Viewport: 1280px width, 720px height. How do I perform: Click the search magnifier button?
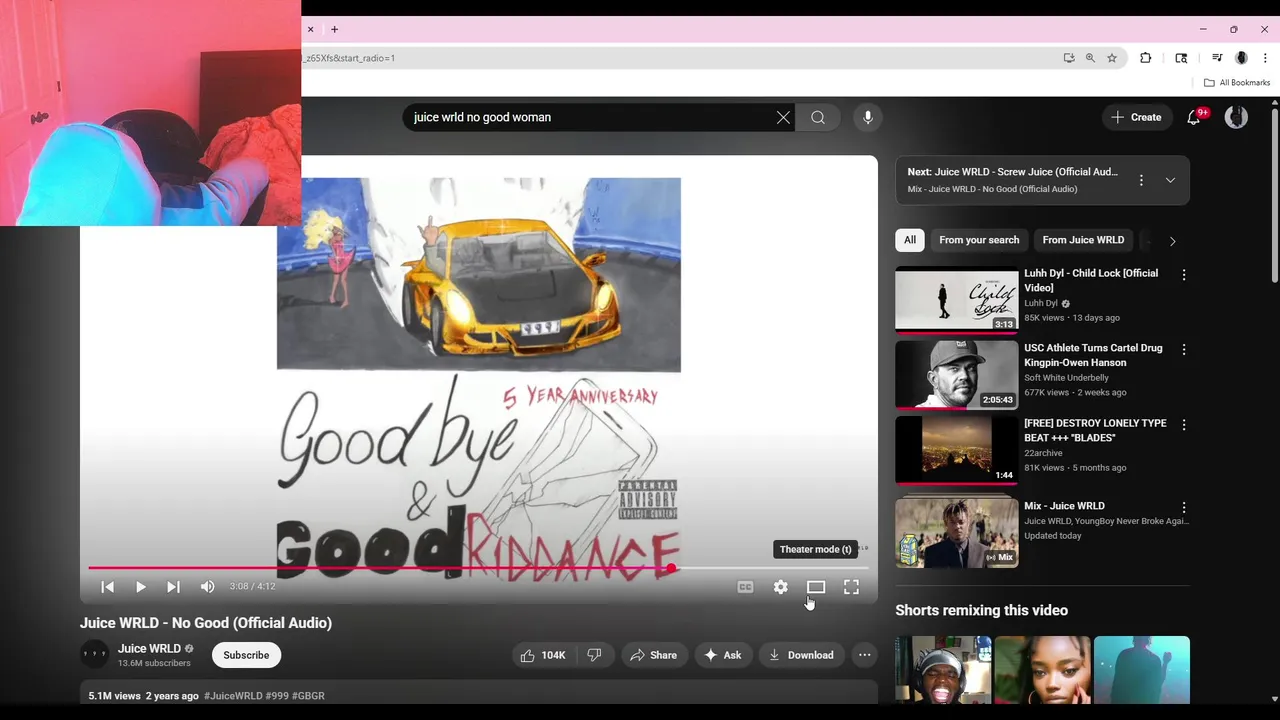click(818, 117)
